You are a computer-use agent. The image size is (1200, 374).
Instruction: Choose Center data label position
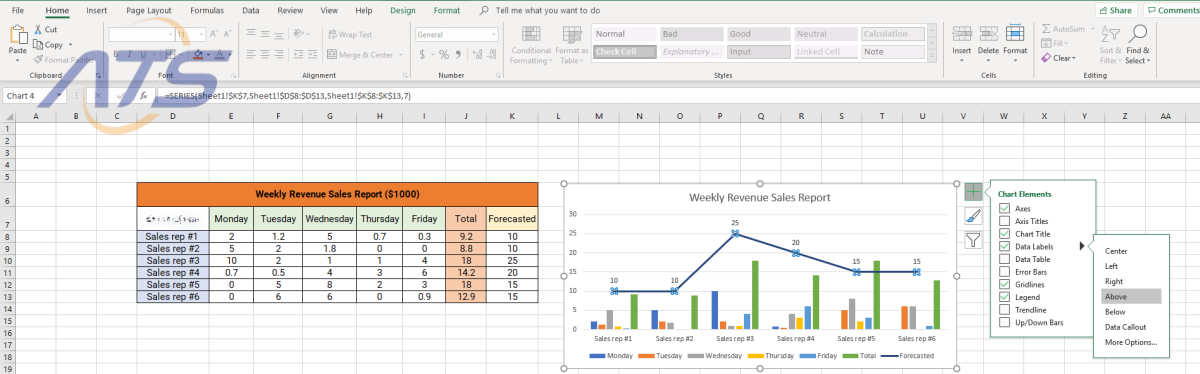coord(1117,251)
